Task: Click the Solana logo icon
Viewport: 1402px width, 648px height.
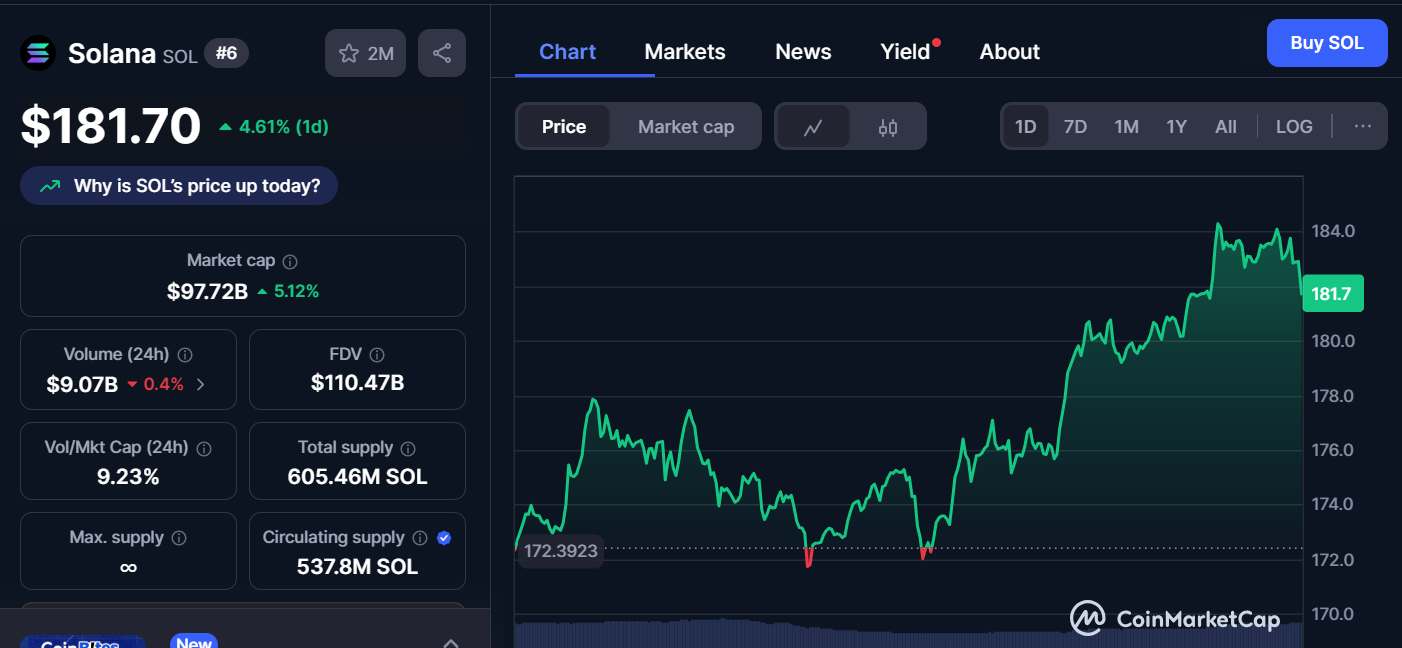Action: tap(38, 53)
